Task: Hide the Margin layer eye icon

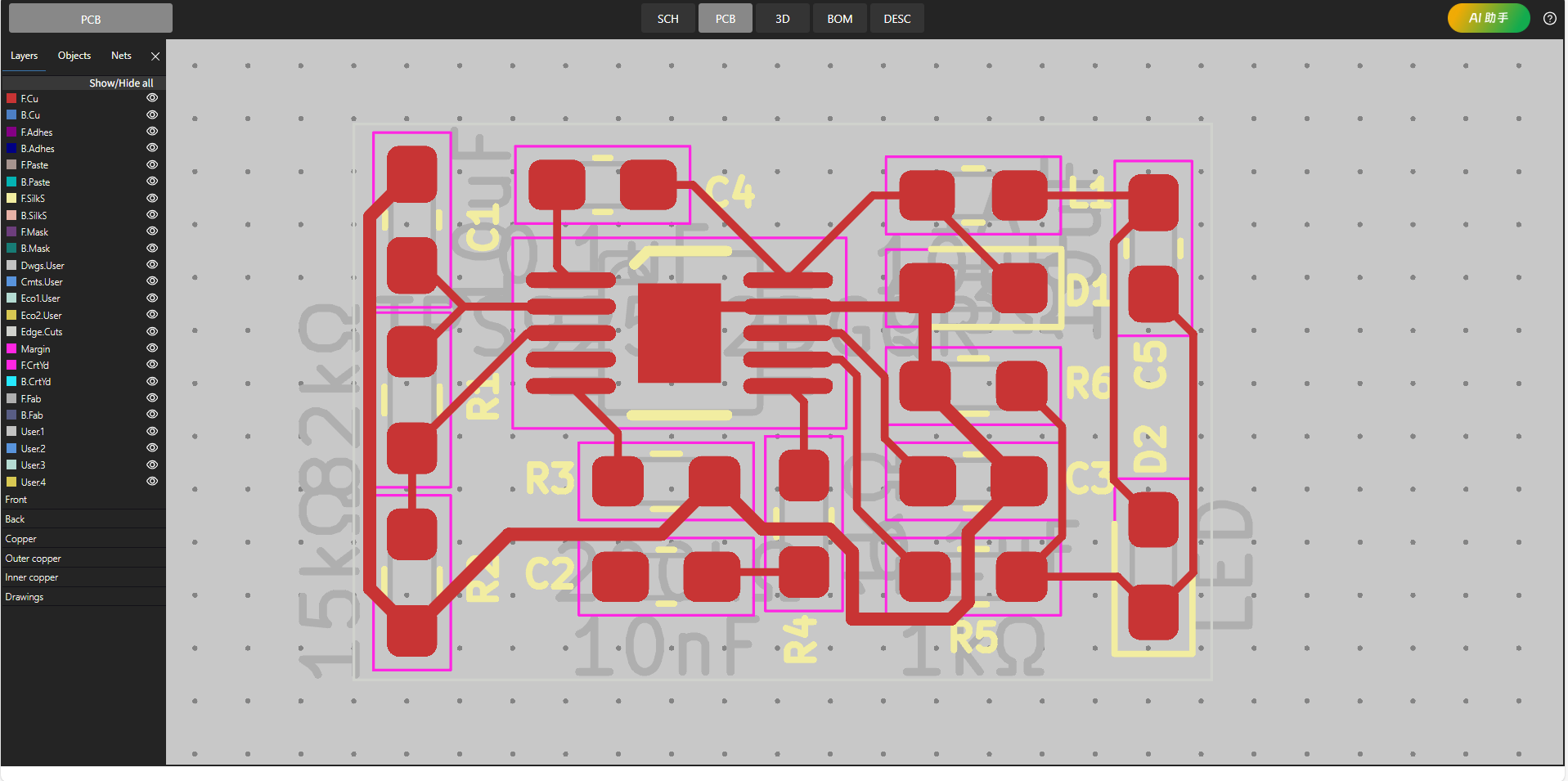Action: (152, 348)
